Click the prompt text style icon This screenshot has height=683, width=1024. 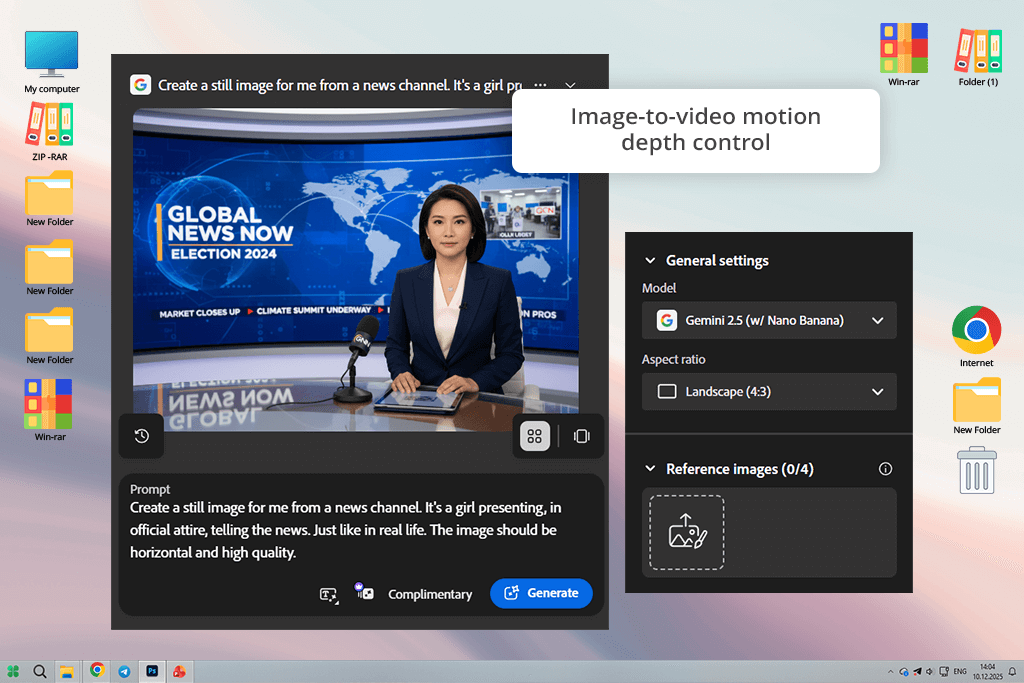pyautogui.click(x=328, y=594)
